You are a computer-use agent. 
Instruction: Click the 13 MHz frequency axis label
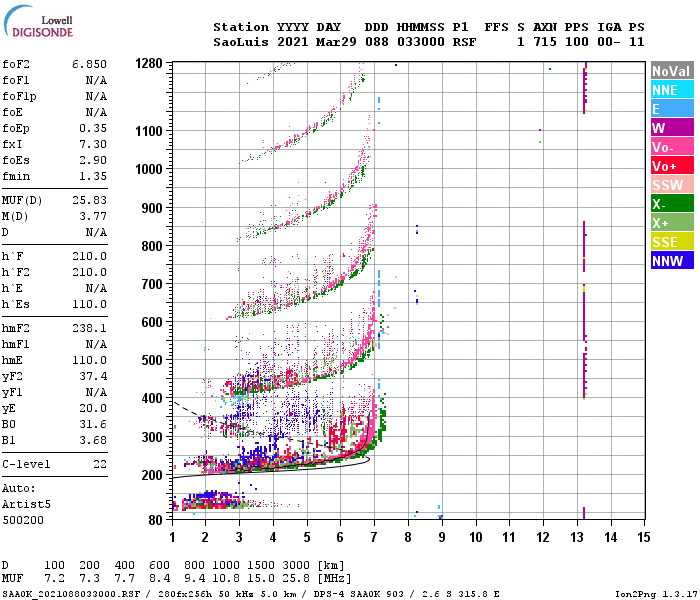576,537
